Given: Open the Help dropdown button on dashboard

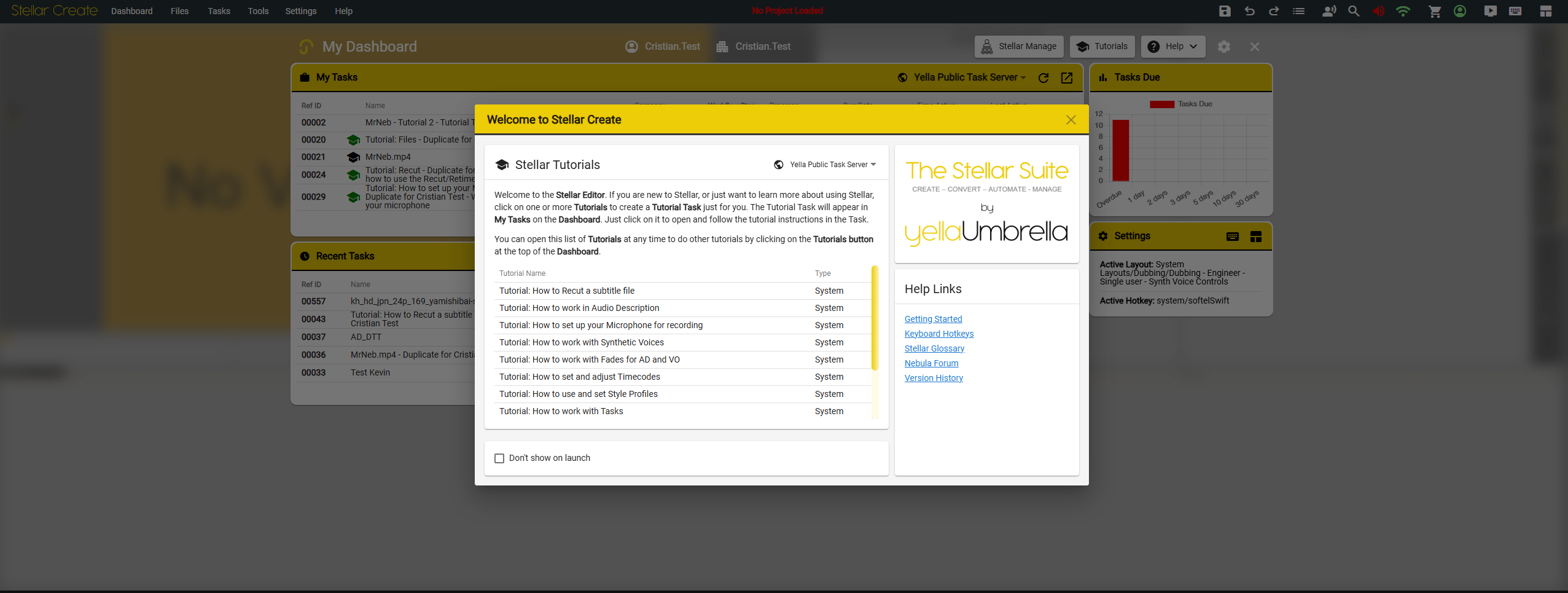Looking at the screenshot, I should pos(1173,46).
